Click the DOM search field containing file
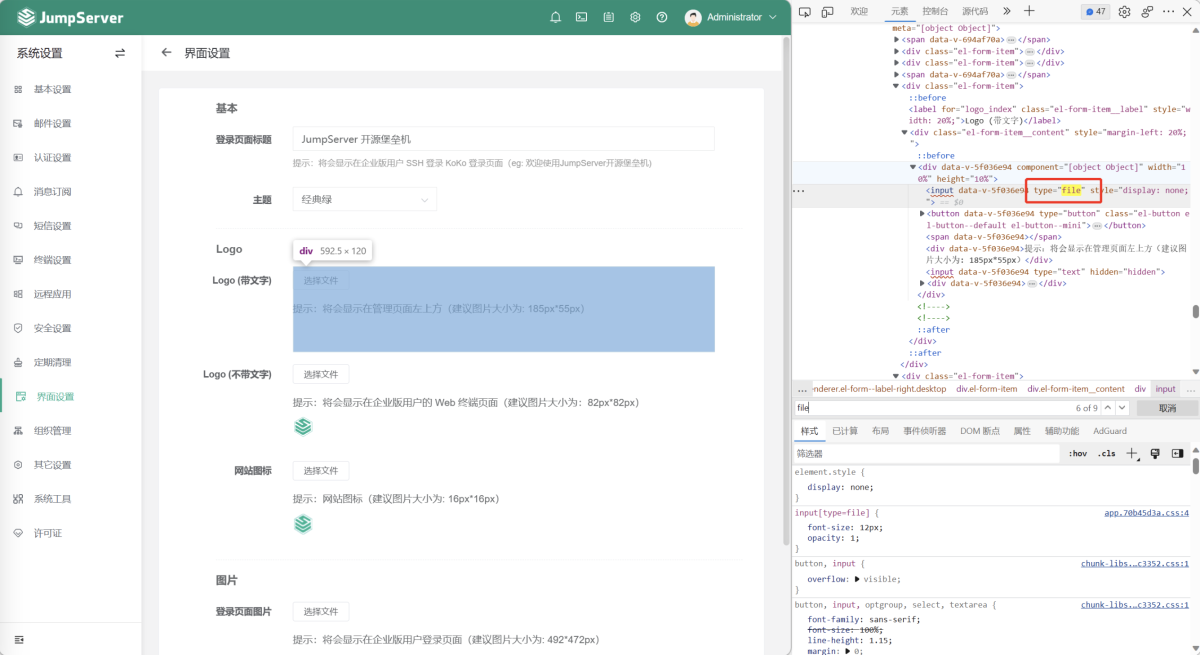This screenshot has width=1200, height=655. pos(930,408)
